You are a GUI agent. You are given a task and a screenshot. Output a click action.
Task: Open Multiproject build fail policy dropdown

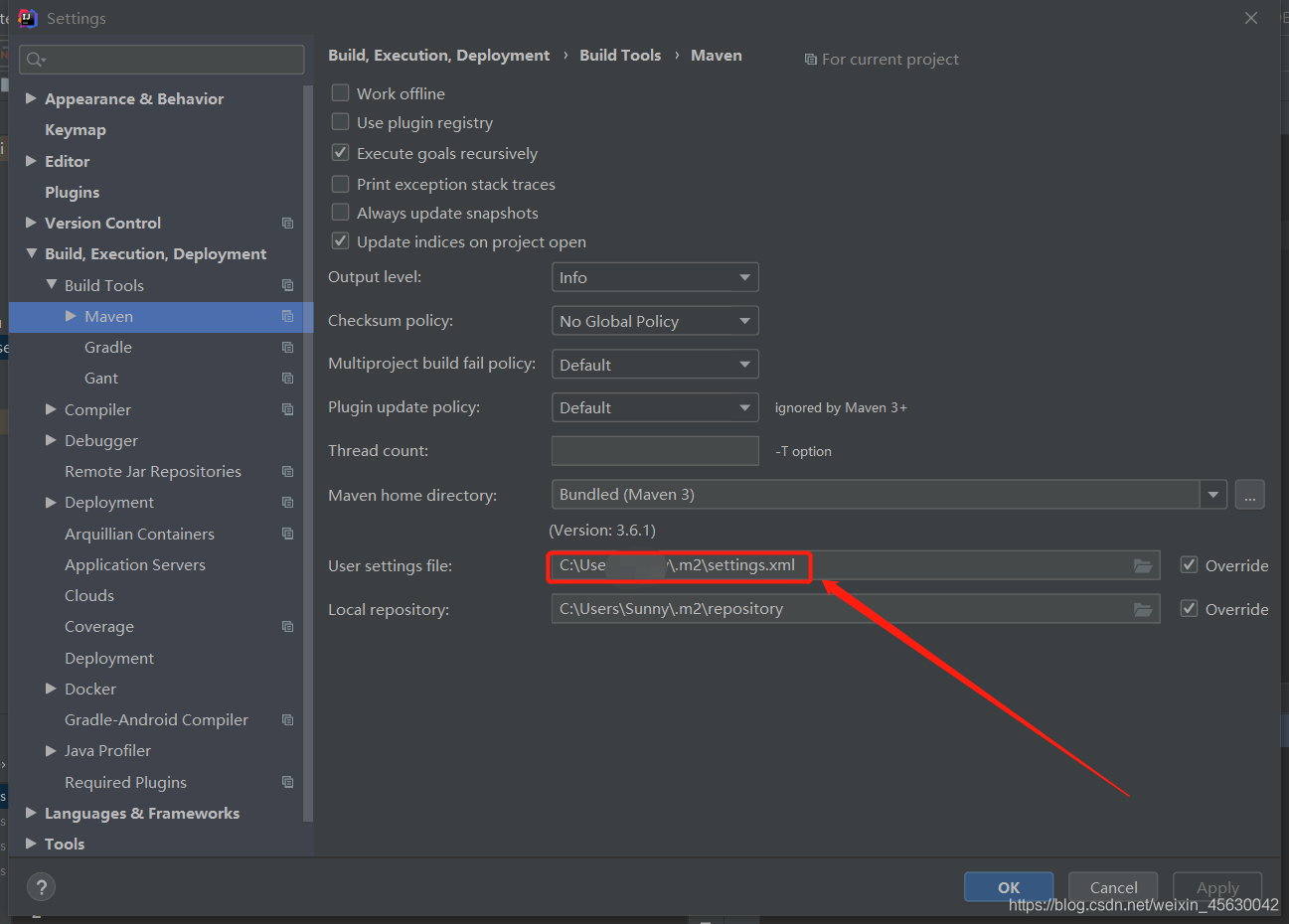tap(655, 365)
